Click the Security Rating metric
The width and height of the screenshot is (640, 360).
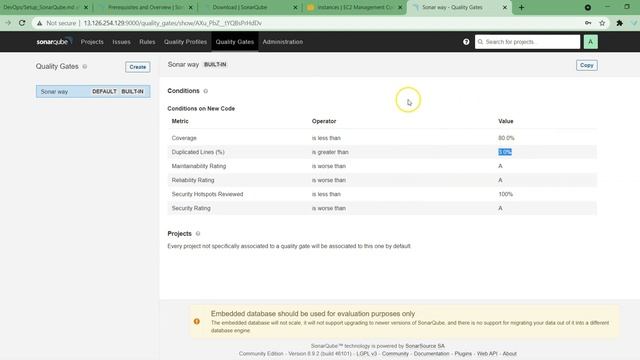[191, 208]
